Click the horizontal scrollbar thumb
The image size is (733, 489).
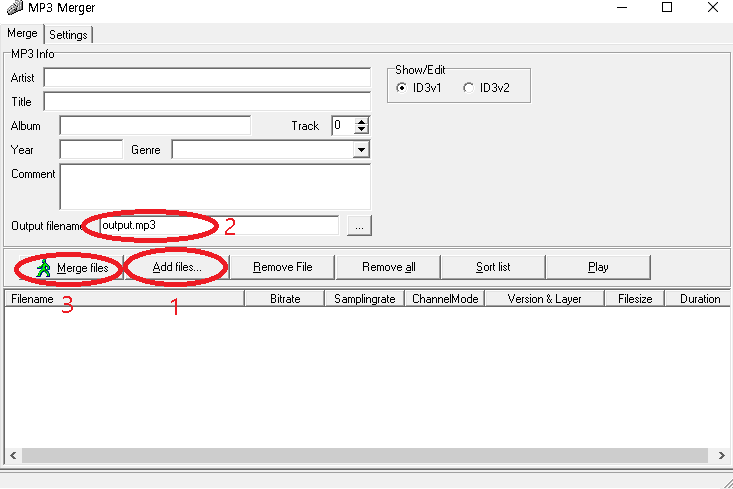(365, 455)
